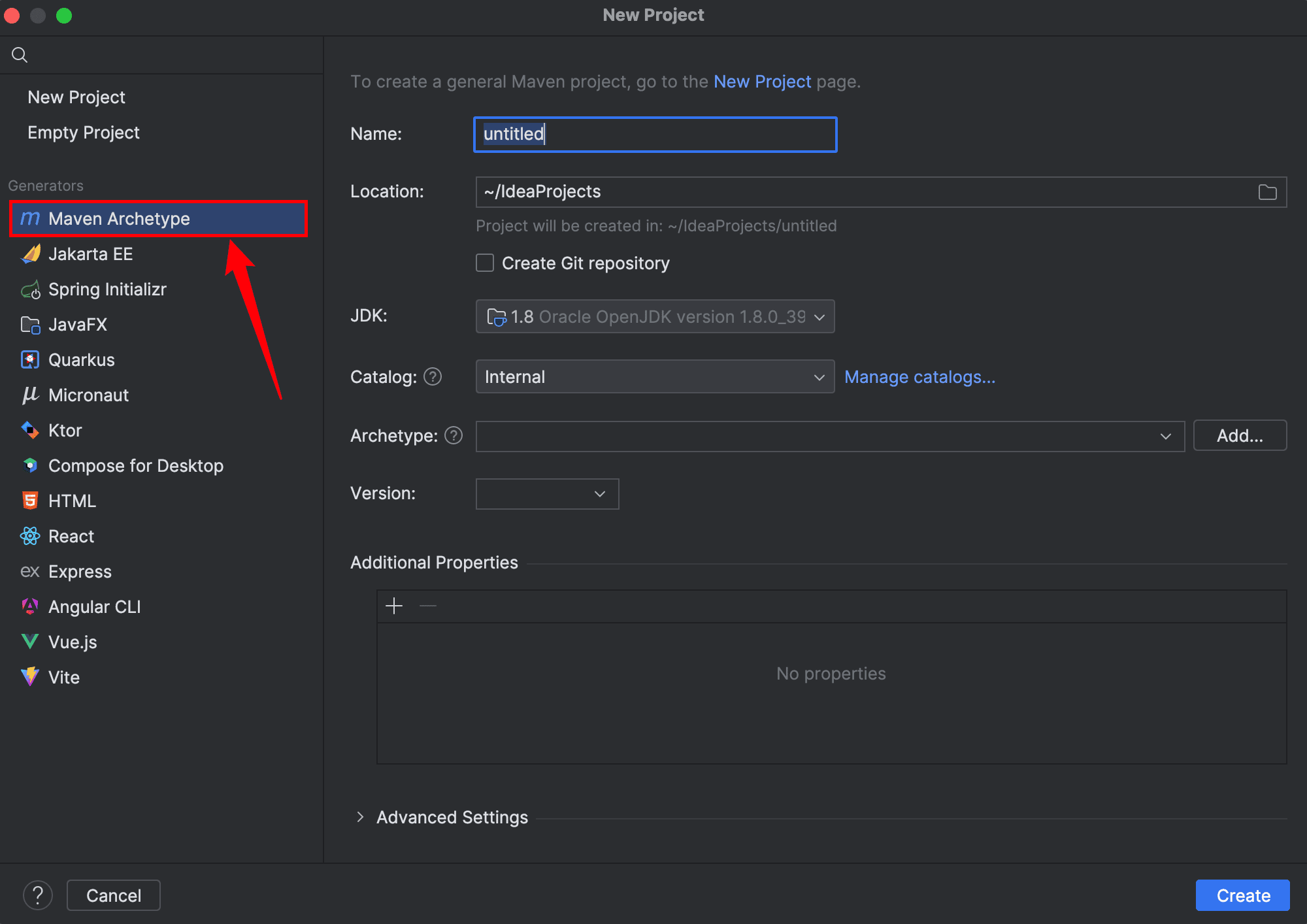1307x924 pixels.
Task: Click the Create button
Action: 1243,895
